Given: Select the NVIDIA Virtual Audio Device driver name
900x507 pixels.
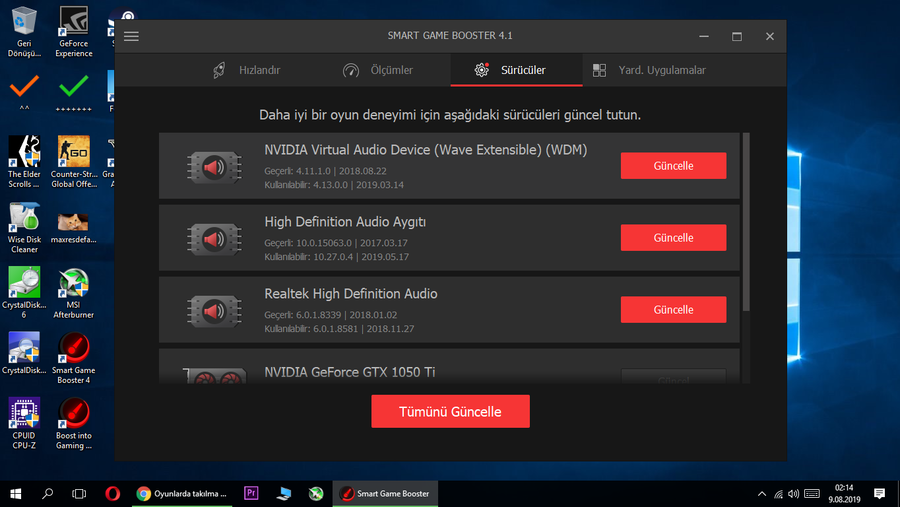Looking at the screenshot, I should 425,150.
